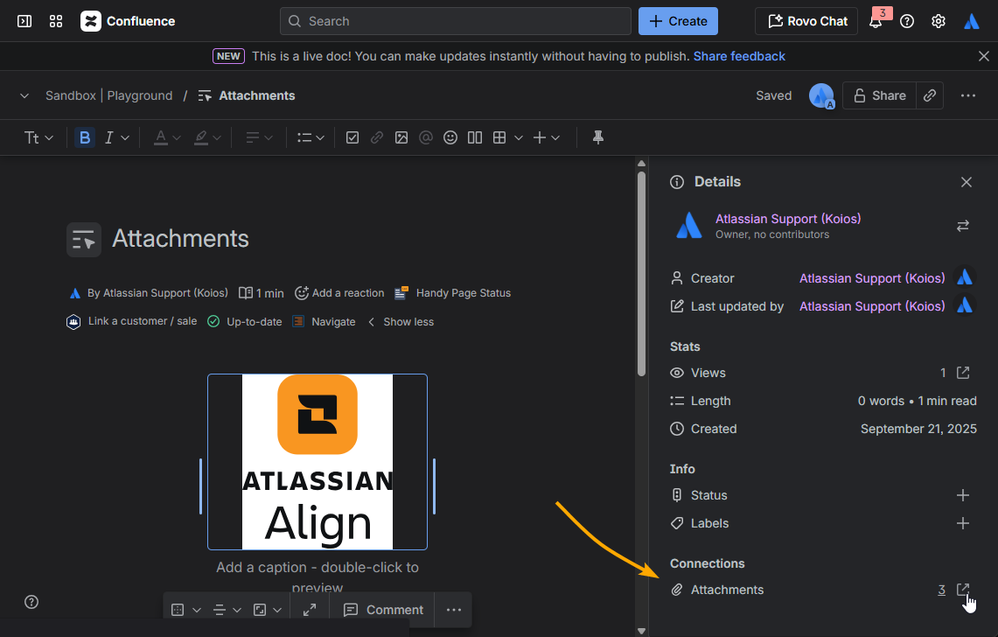Insert an action item checkbox

click(x=352, y=137)
